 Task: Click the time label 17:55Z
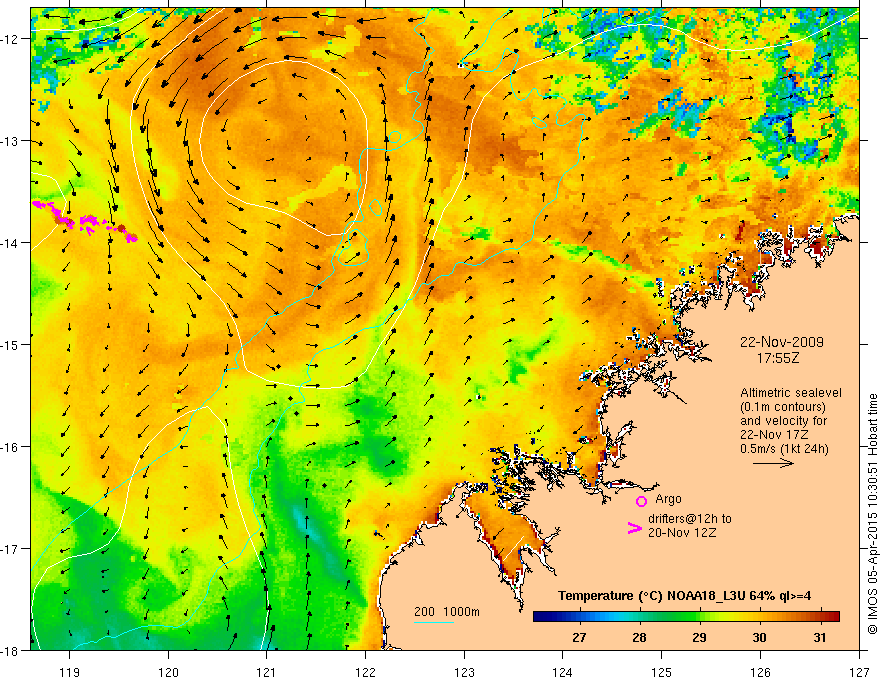click(x=777, y=357)
